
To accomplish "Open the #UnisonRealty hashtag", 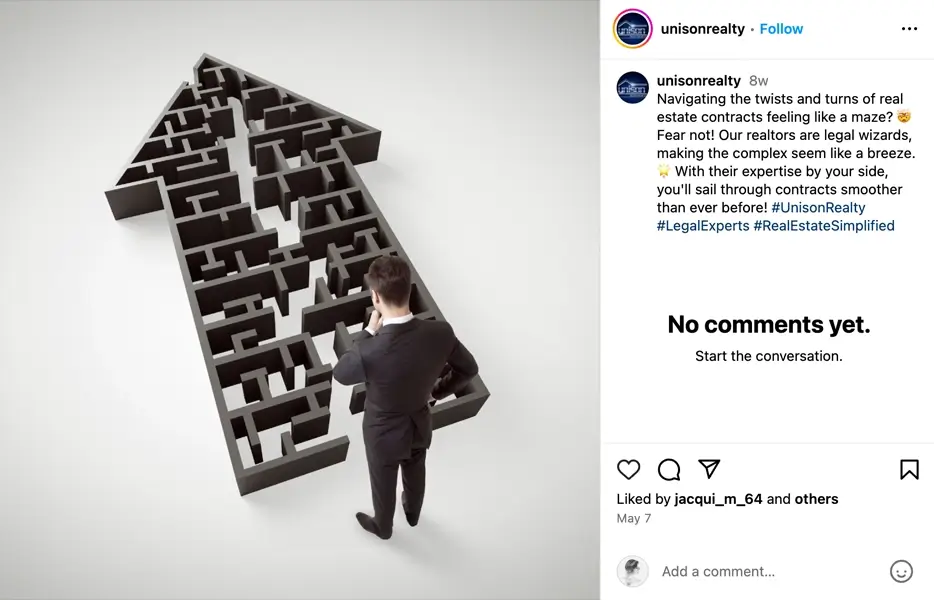I will pos(818,207).
